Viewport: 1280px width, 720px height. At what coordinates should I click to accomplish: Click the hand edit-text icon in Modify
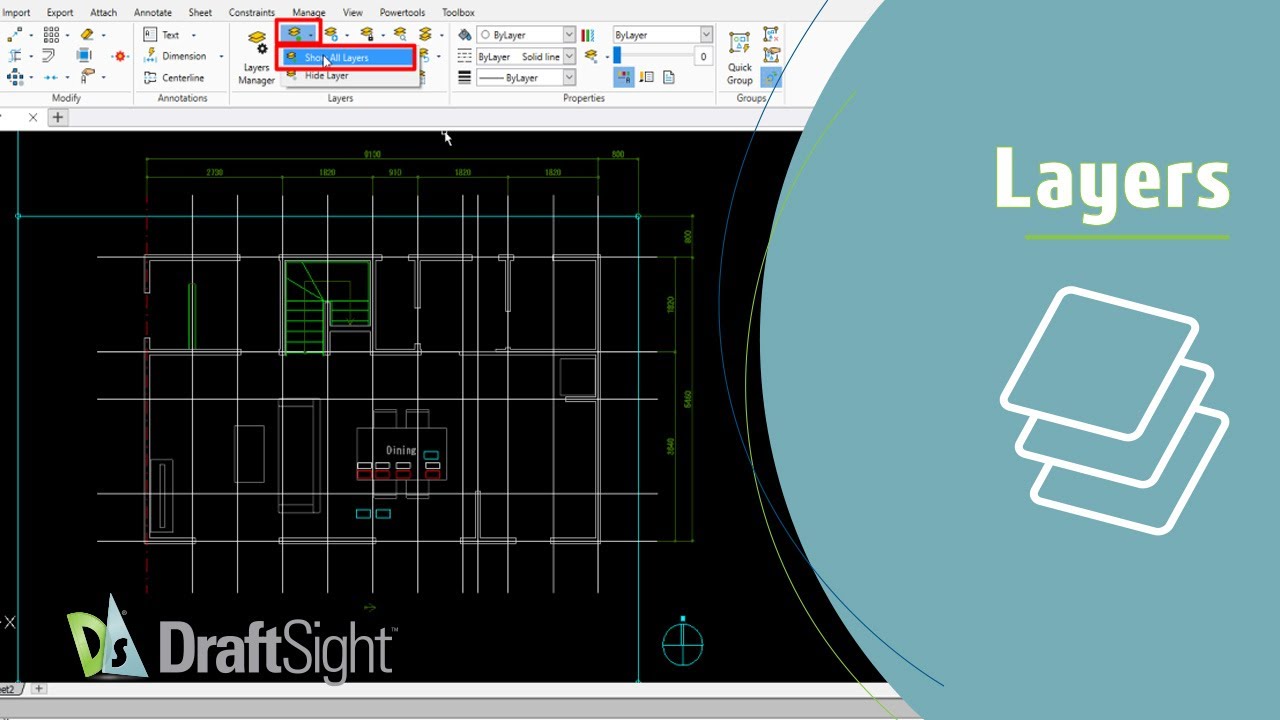88,77
